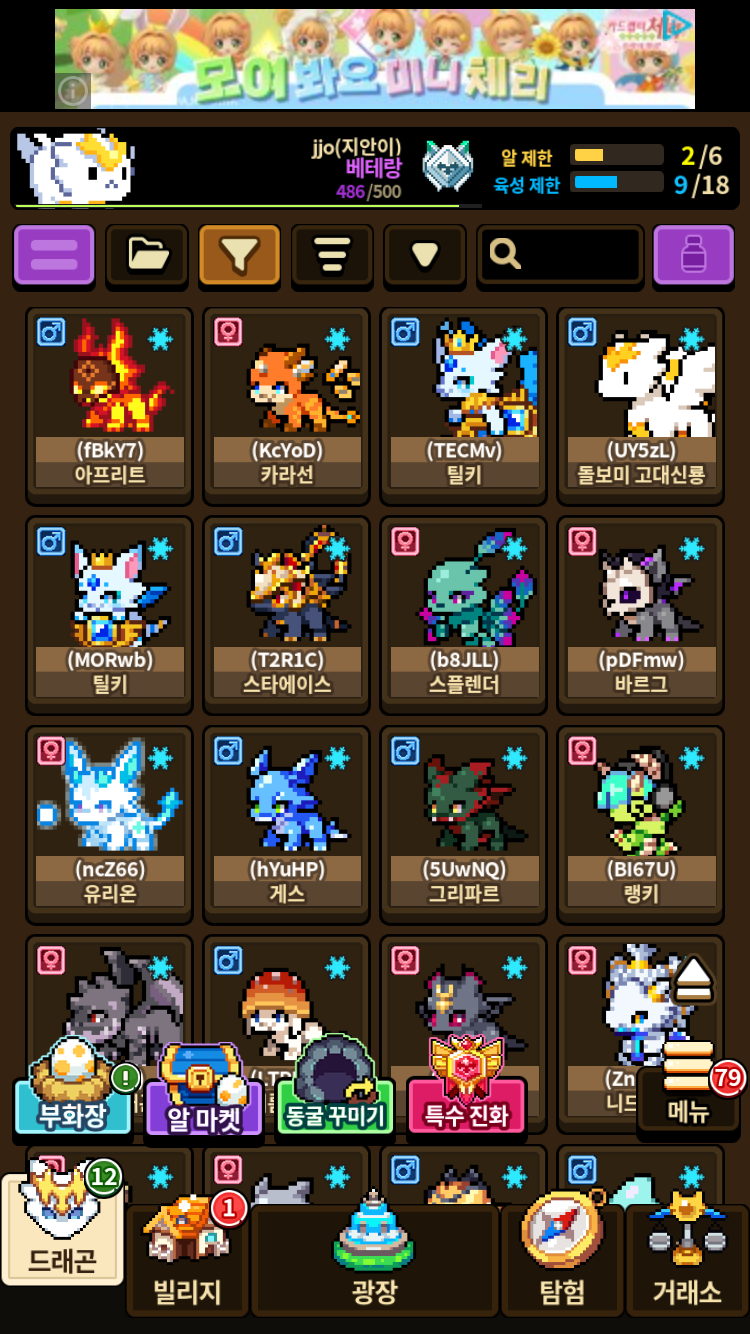Open the folder icon in toolbar

[147, 255]
